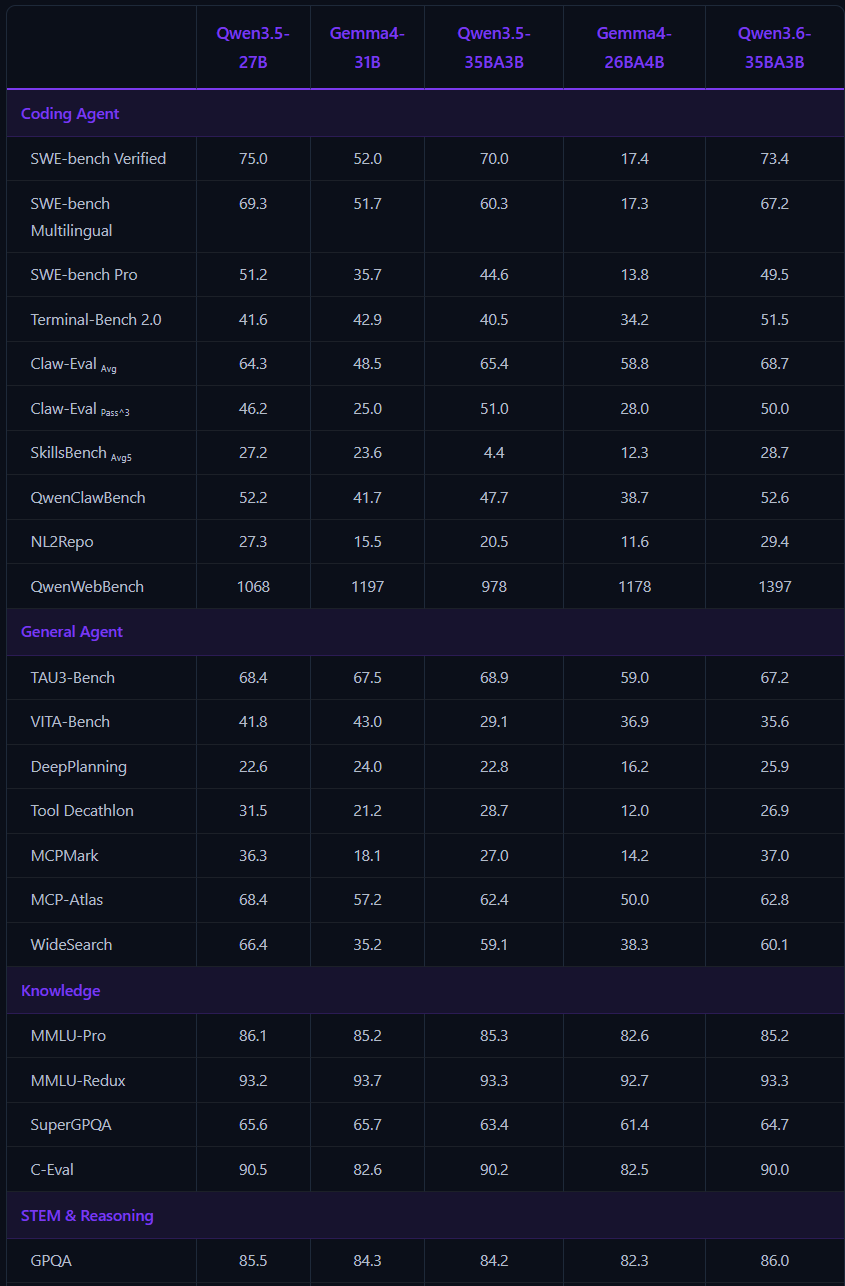
Task: Select 17.4 in the SWE-bench Verified row
Action: (634, 159)
